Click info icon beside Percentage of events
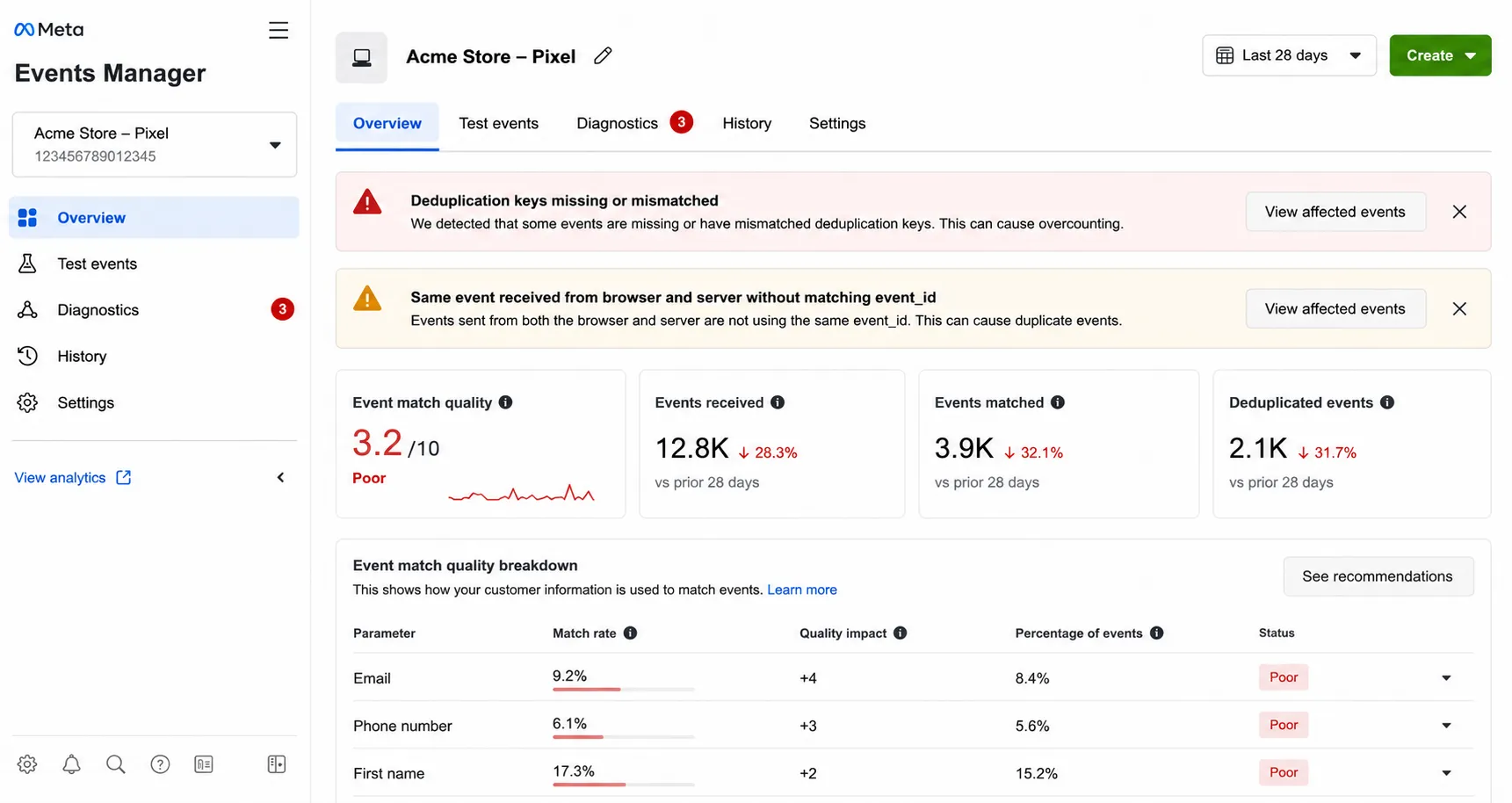 pos(1157,633)
